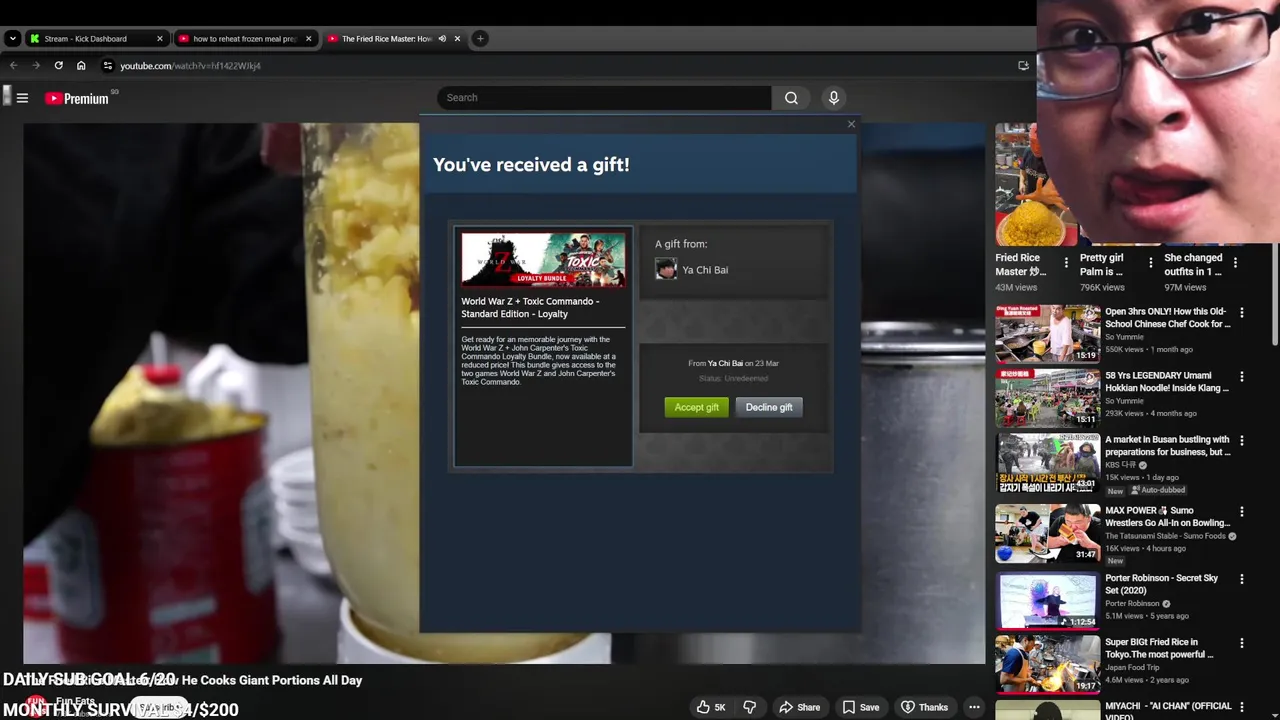Go to YouTube Premium home logo
The width and height of the screenshot is (1280, 720).
(x=77, y=98)
